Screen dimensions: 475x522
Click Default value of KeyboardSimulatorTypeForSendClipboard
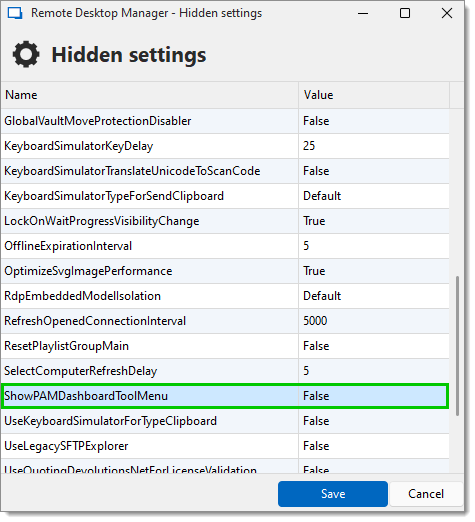point(323,197)
